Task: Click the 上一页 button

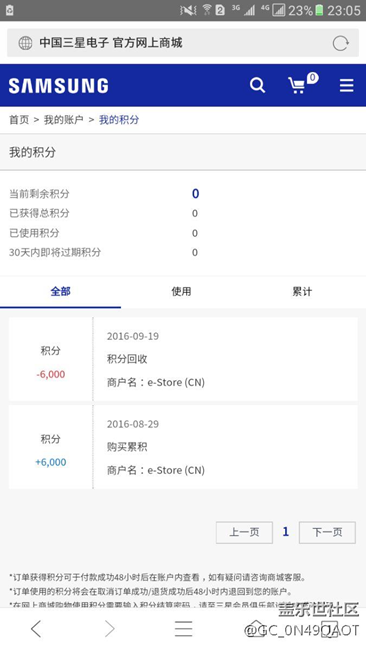Action: [244, 532]
